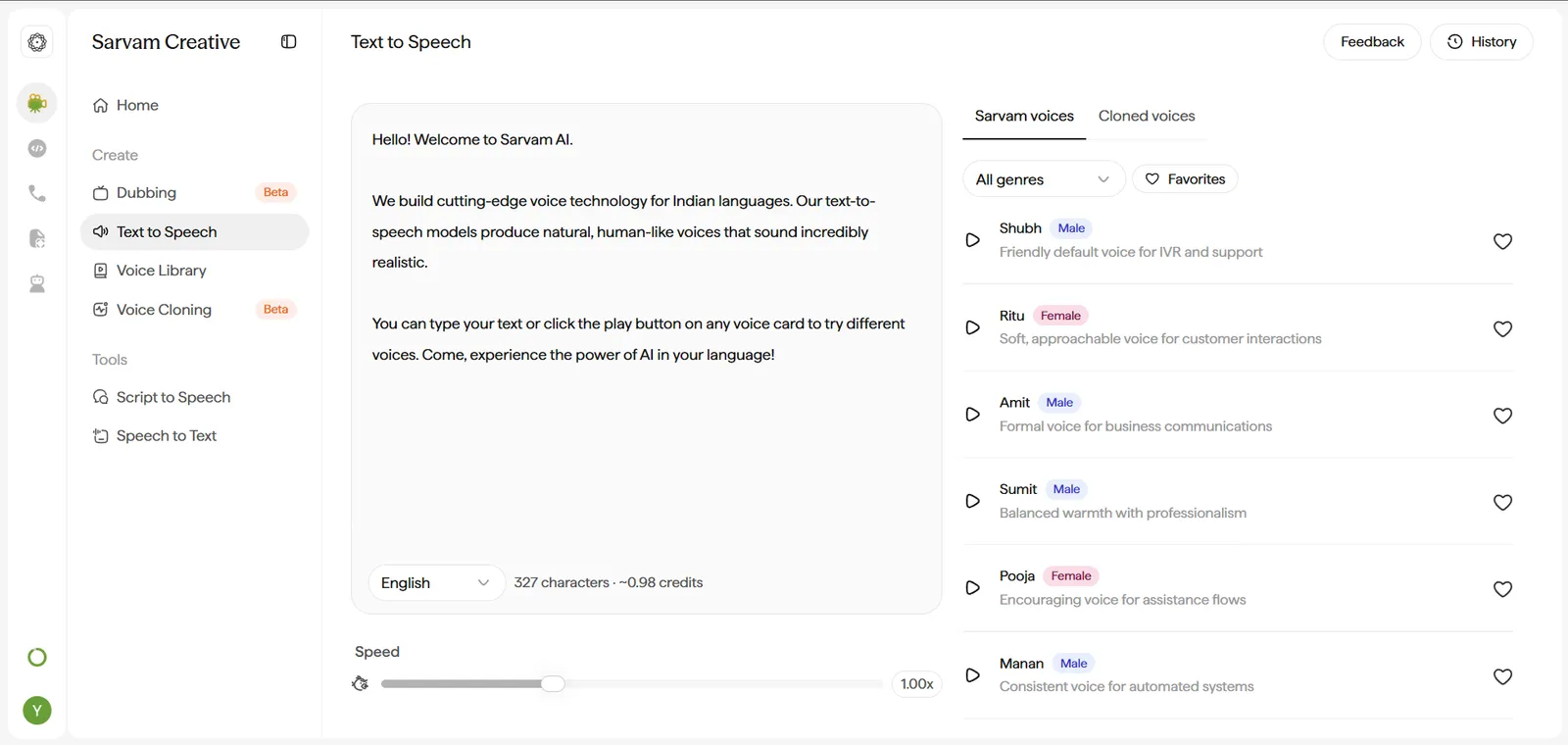Click the Sarvam logo icon
The width and height of the screenshot is (1568, 745).
pyautogui.click(x=37, y=42)
